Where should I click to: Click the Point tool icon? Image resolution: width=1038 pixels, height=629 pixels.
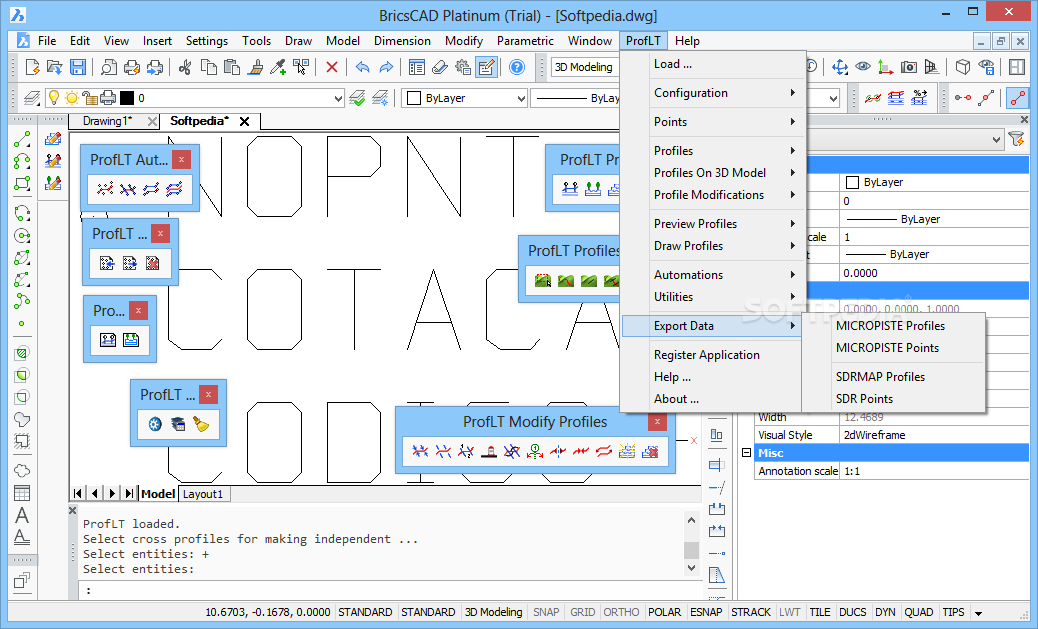pyautogui.click(x=22, y=324)
